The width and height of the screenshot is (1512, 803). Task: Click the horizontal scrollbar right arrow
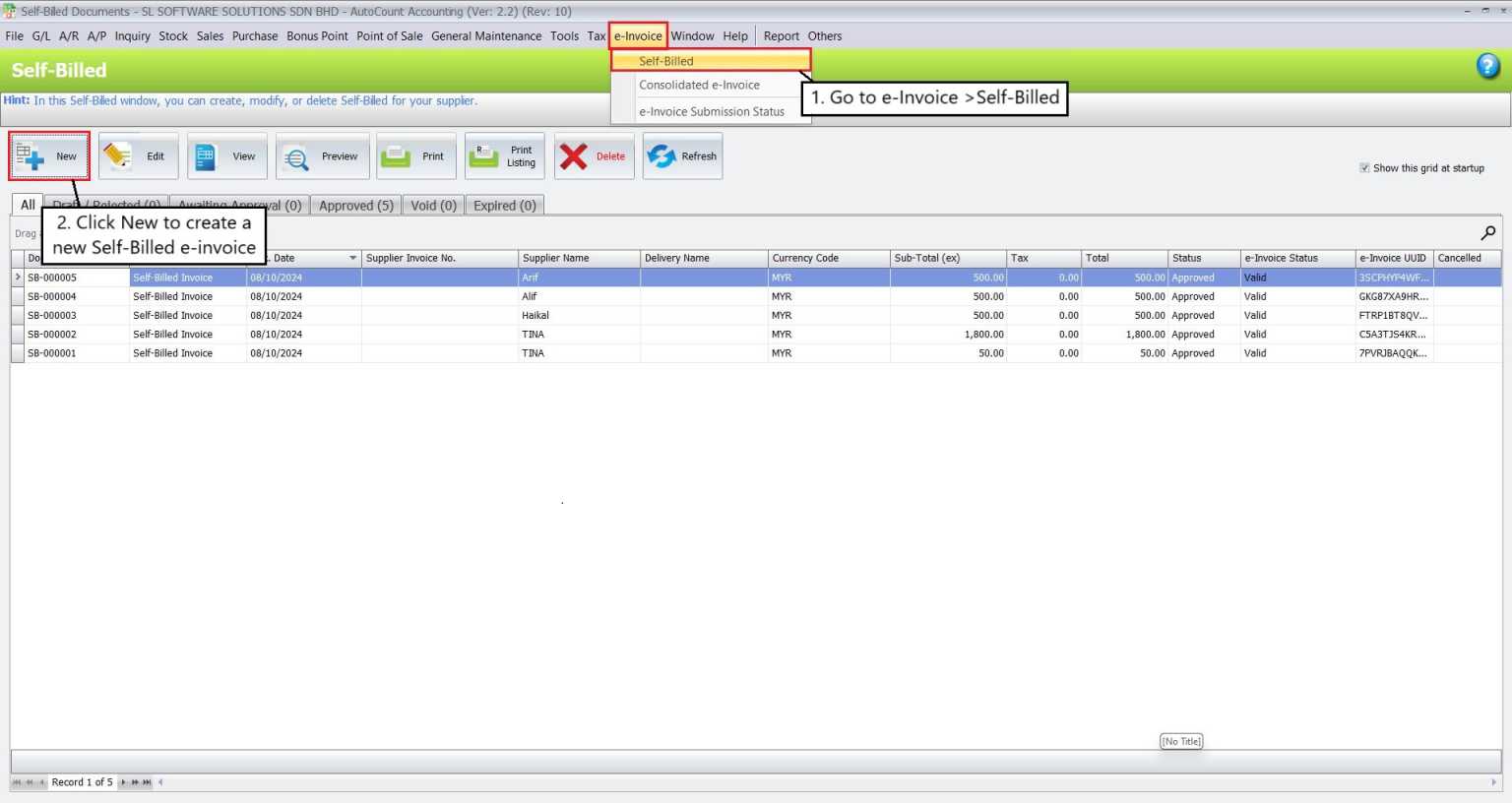coord(1493,782)
